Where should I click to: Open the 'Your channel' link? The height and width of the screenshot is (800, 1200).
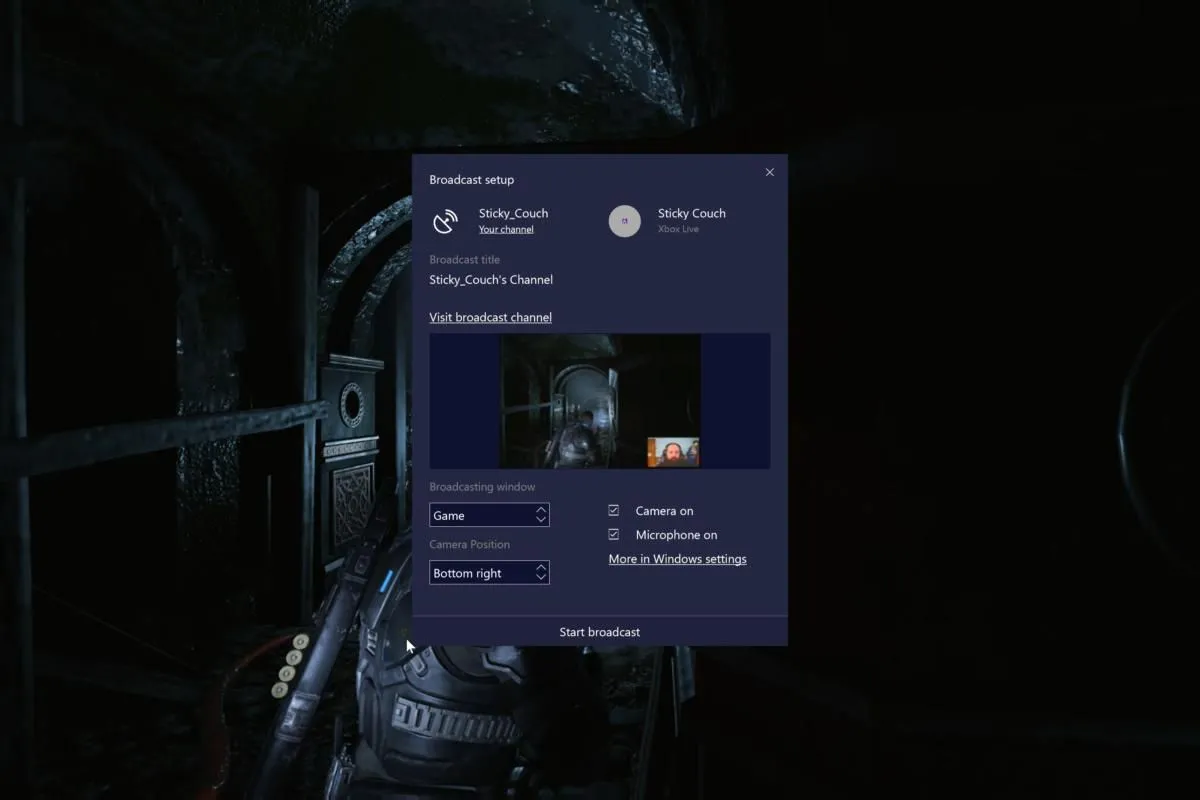click(506, 230)
